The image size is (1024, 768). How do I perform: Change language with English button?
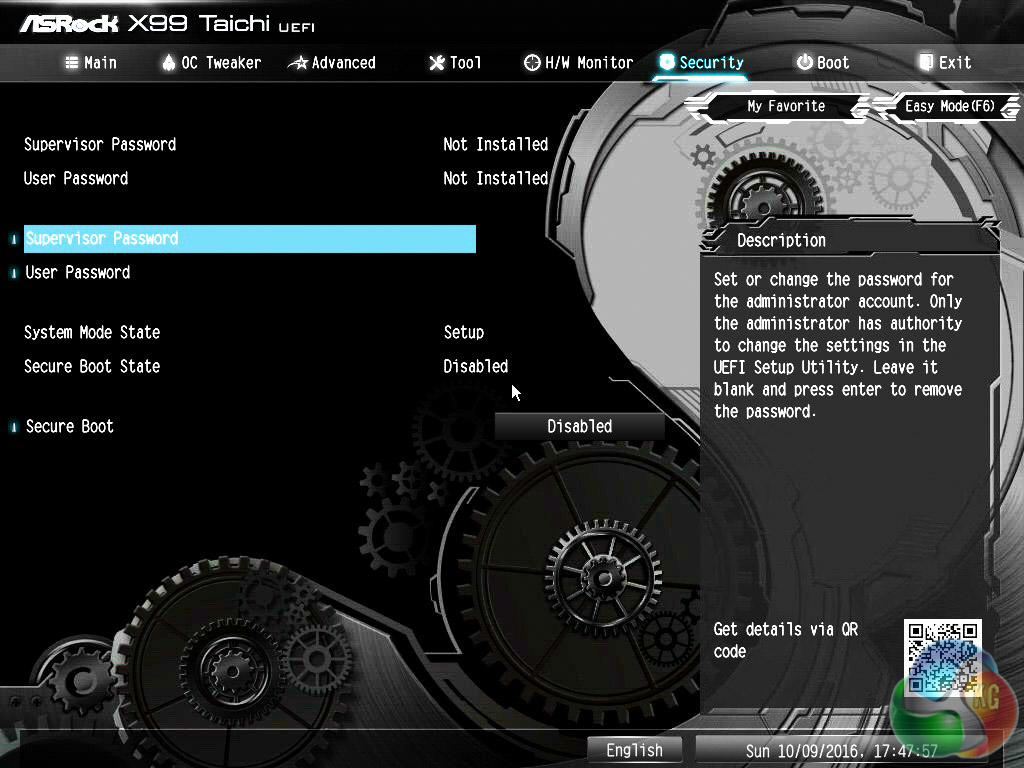tap(634, 750)
